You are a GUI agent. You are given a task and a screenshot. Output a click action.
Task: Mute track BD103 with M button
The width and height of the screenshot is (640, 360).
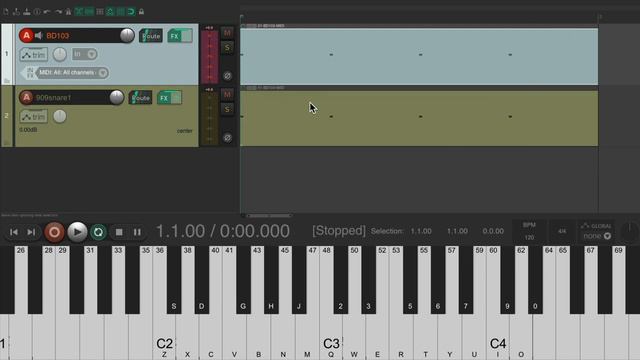227,32
